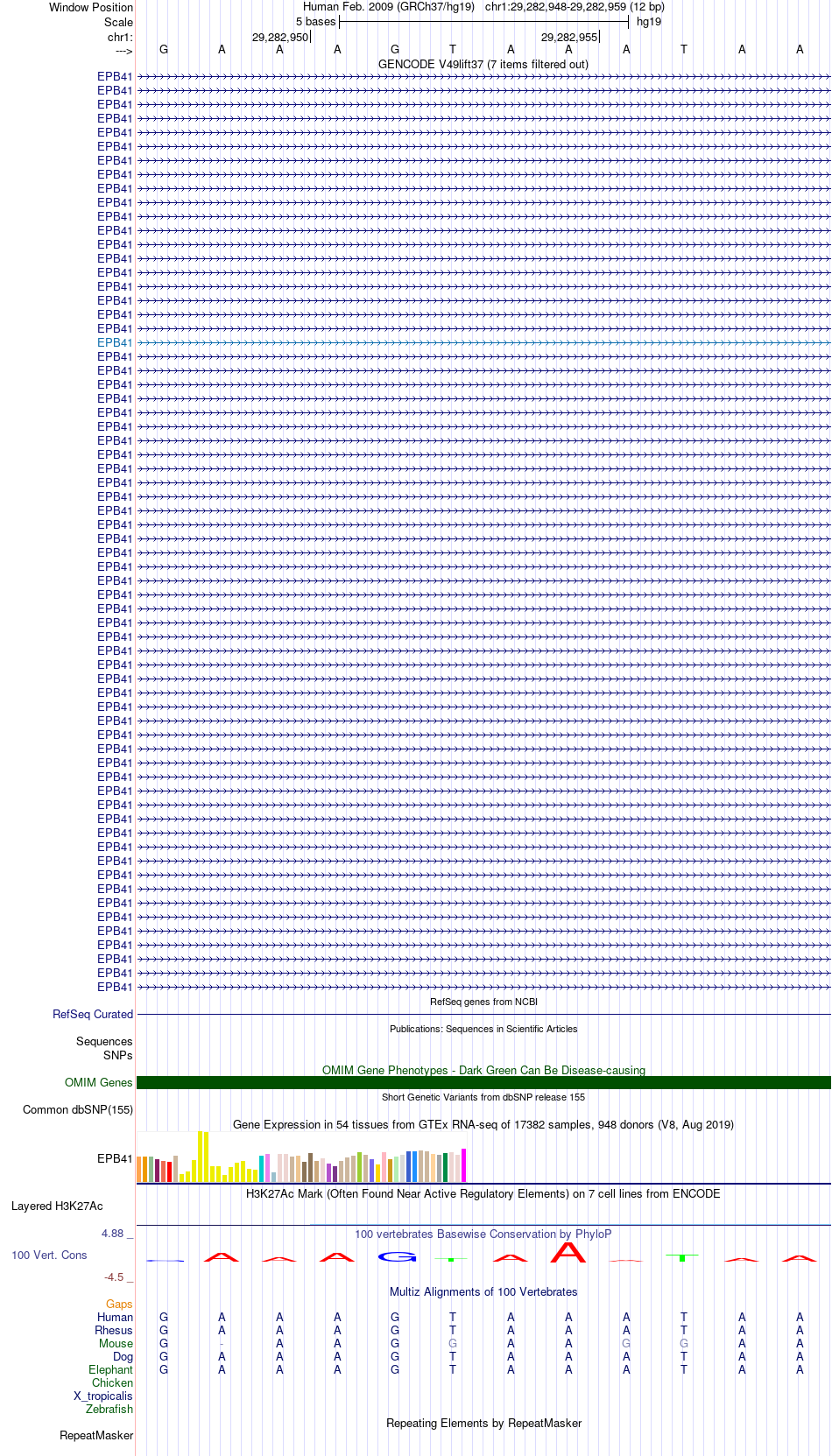Image resolution: width=832 pixels, height=1456 pixels.
Task: Click the Scale track label
Action: pyautogui.click(x=118, y=22)
